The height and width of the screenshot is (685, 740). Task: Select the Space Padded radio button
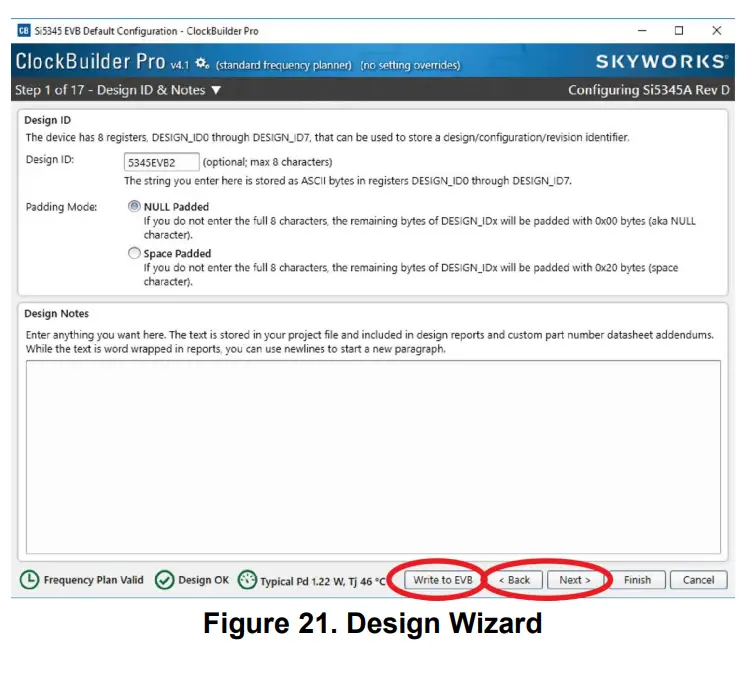[135, 253]
